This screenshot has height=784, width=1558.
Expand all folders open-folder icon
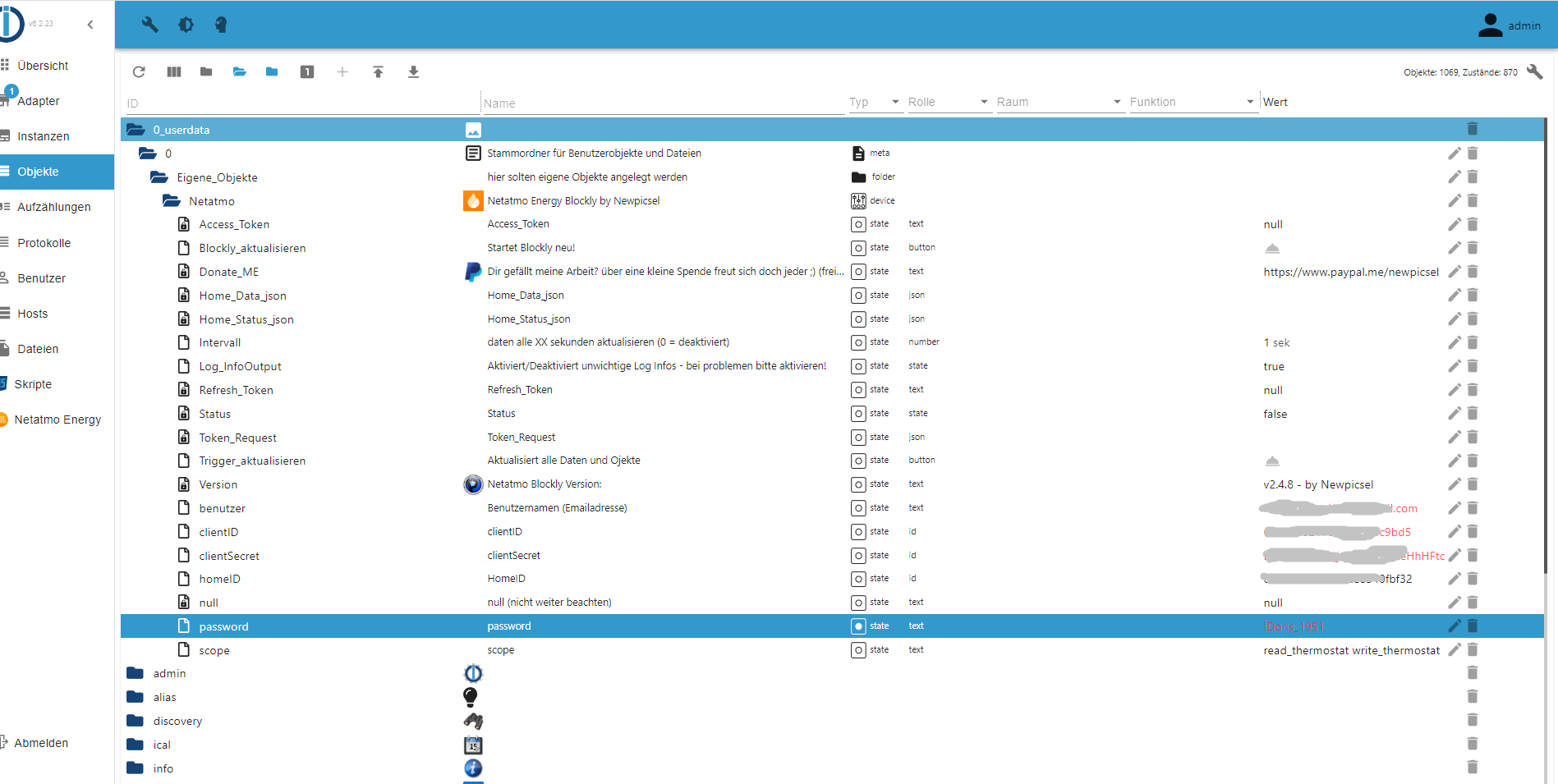[x=240, y=72]
